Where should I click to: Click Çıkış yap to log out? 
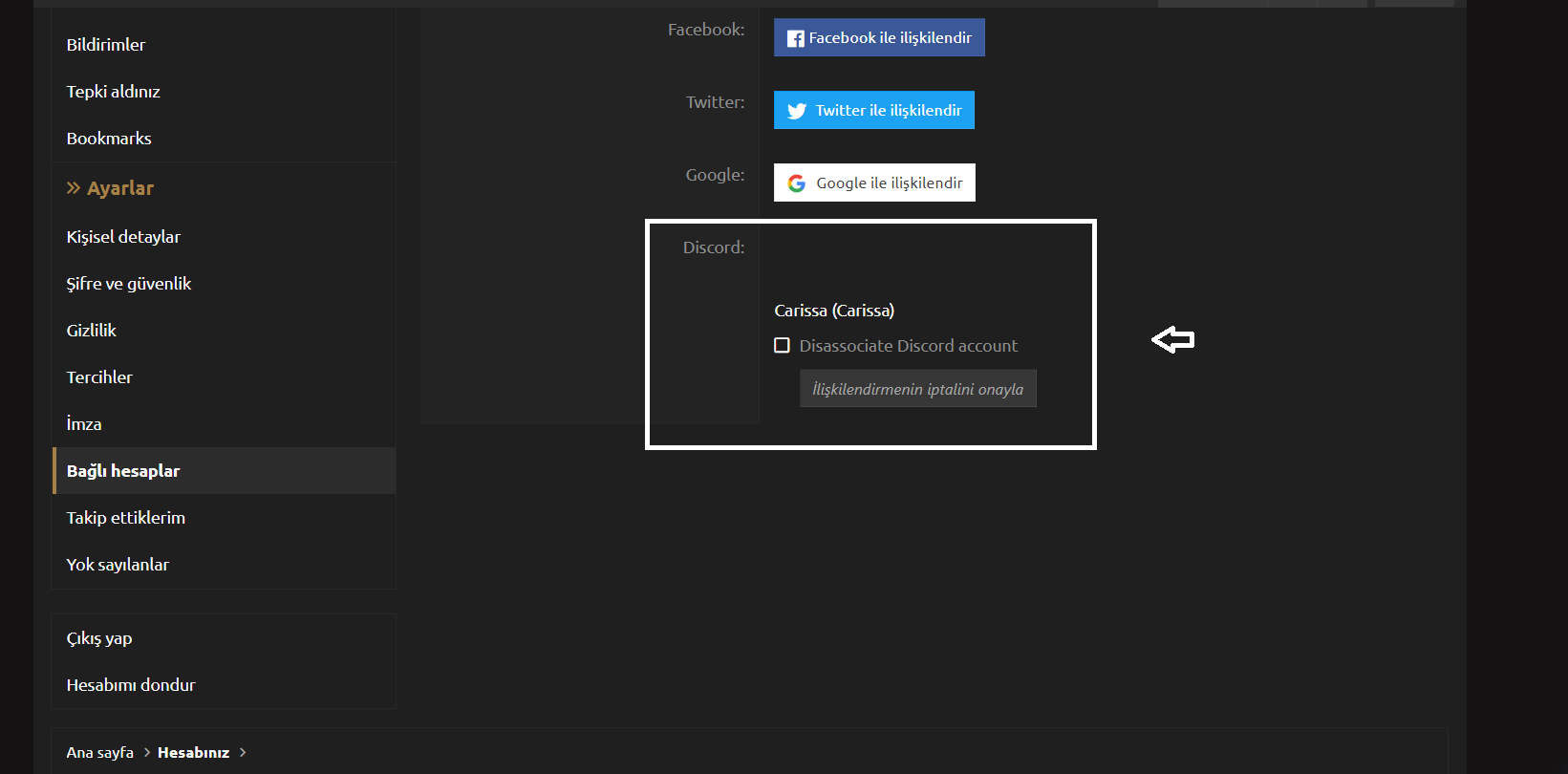coord(99,638)
